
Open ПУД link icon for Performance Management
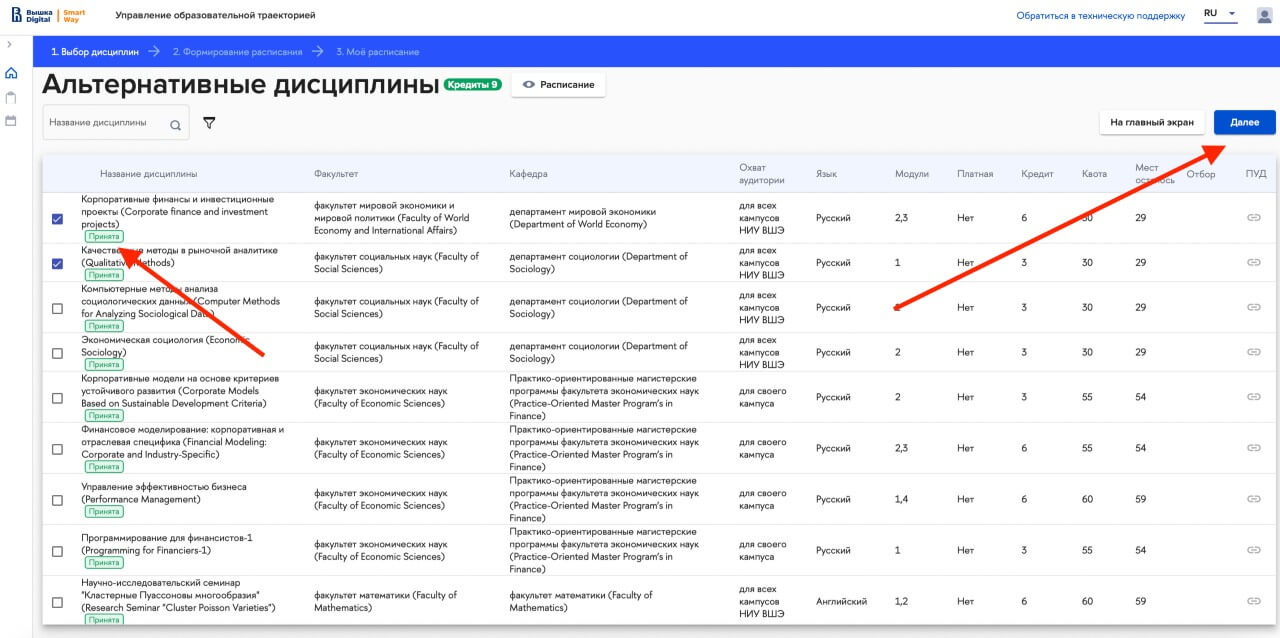pyautogui.click(x=1253, y=499)
